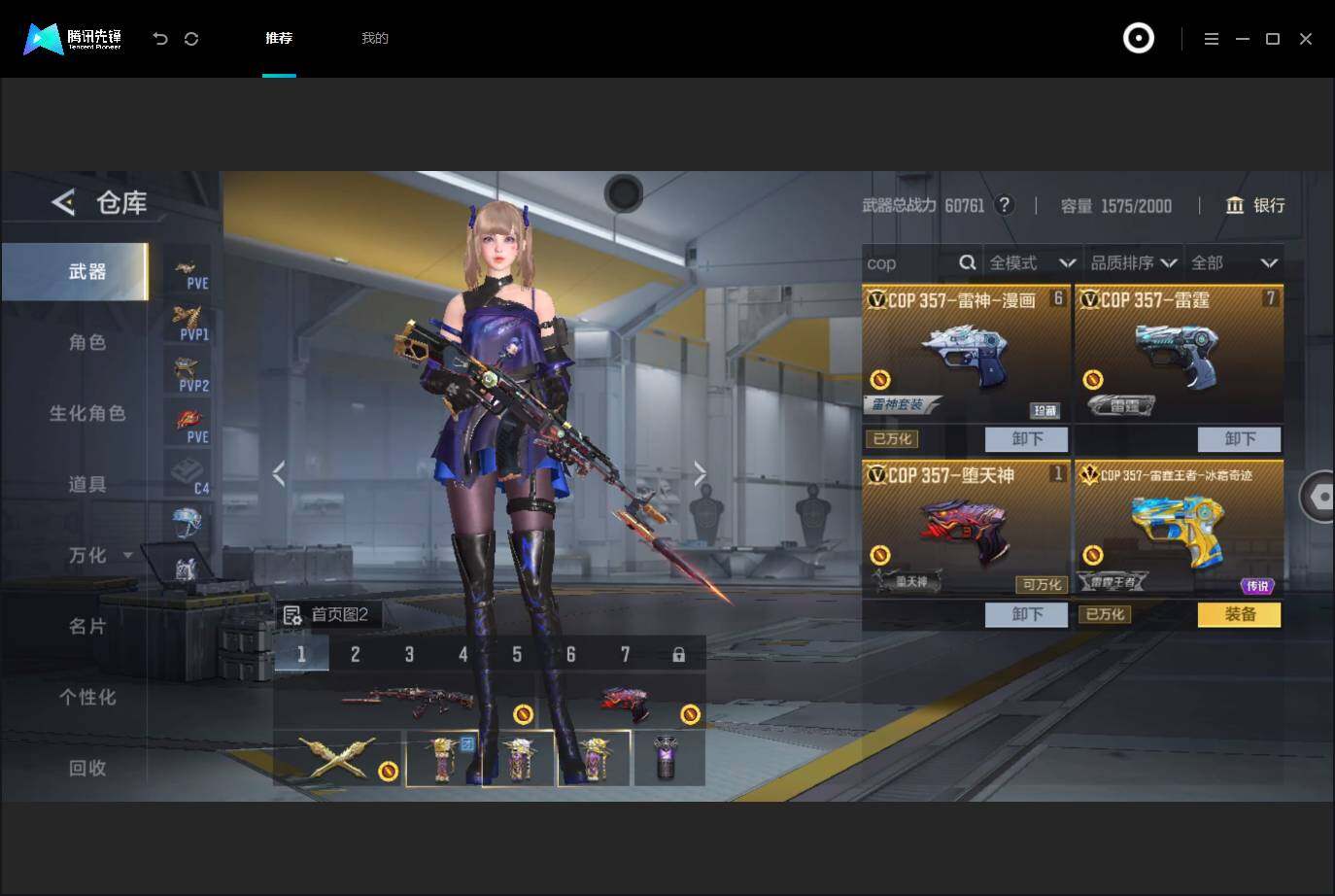The width and height of the screenshot is (1335, 896).
Task: Click the refresh icon in title bar
Action: pyautogui.click(x=191, y=39)
